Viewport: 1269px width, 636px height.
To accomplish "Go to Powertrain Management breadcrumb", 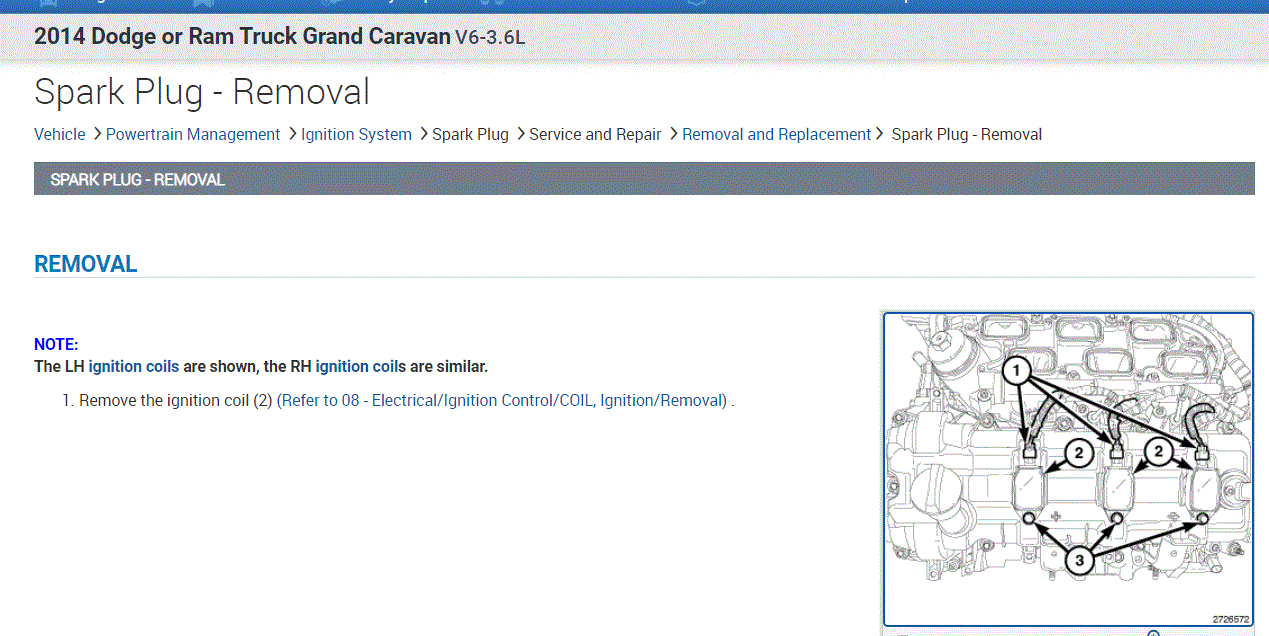I will (193, 134).
